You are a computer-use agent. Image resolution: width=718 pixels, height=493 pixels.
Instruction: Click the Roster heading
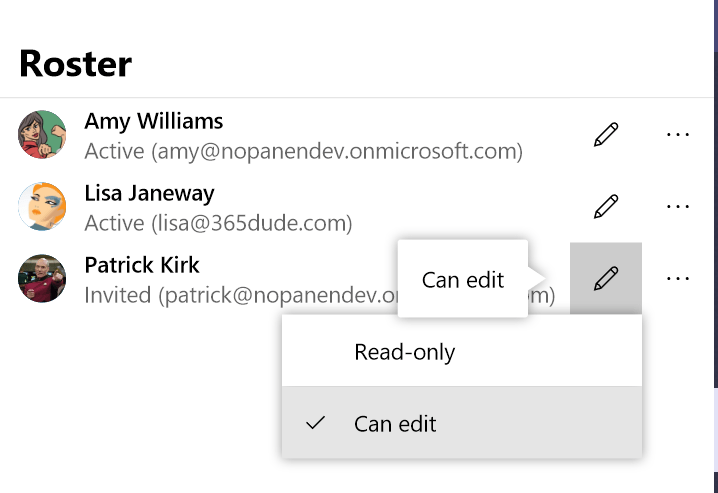point(75,64)
